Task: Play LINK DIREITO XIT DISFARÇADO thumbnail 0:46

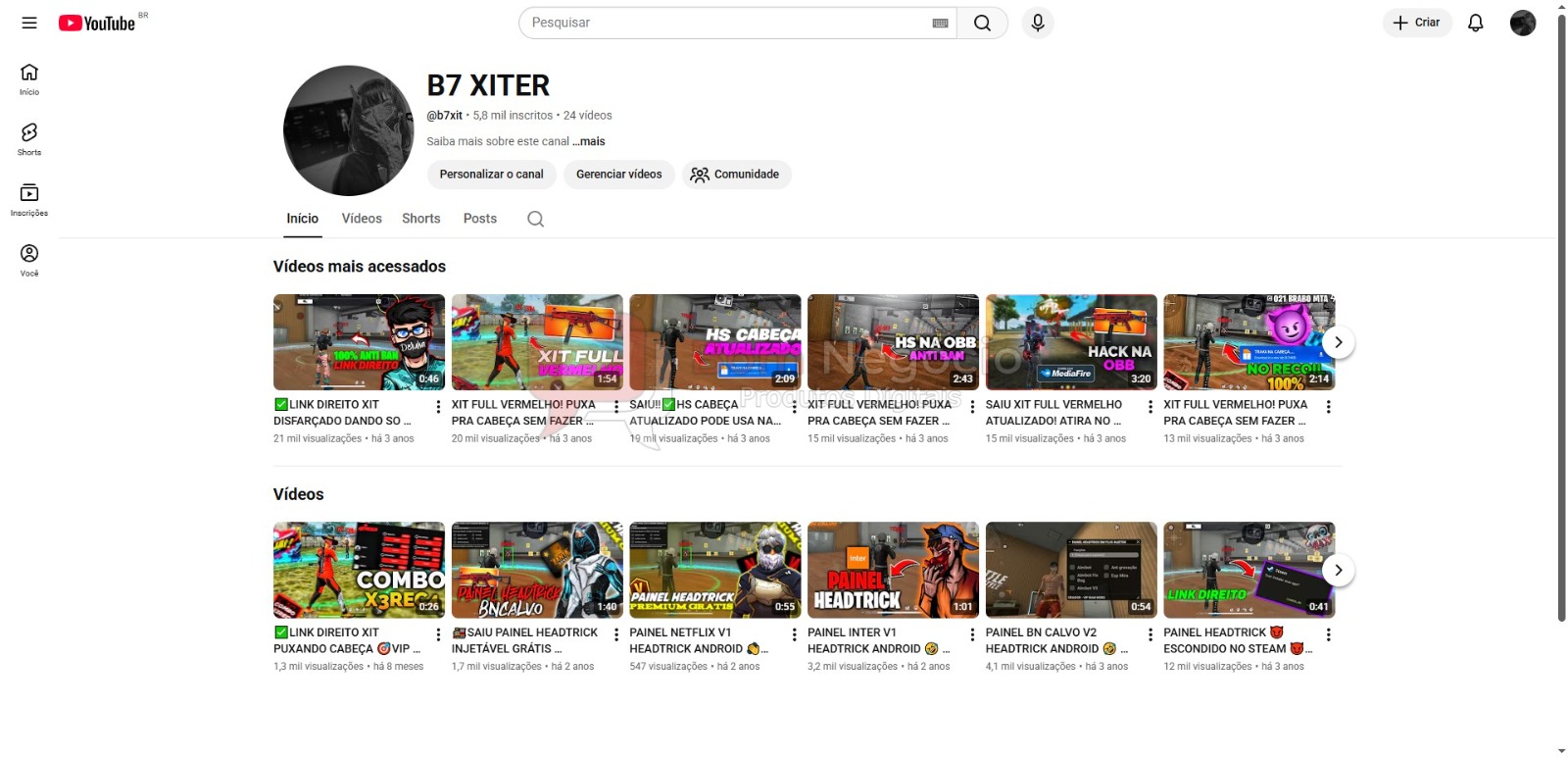Action: click(x=359, y=342)
